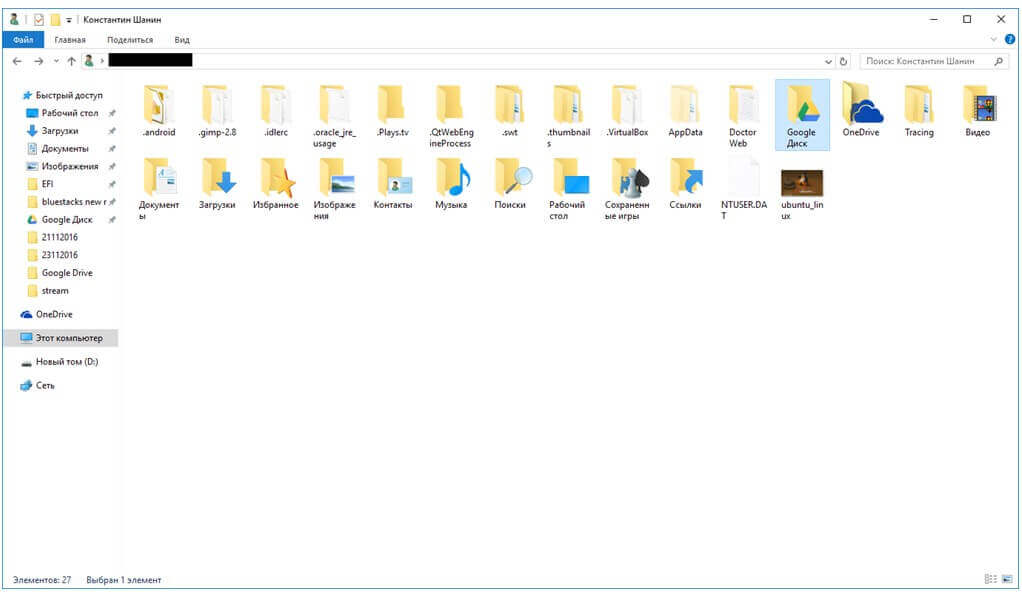
Task: Open the Google Диск folder icon
Action: [801, 105]
